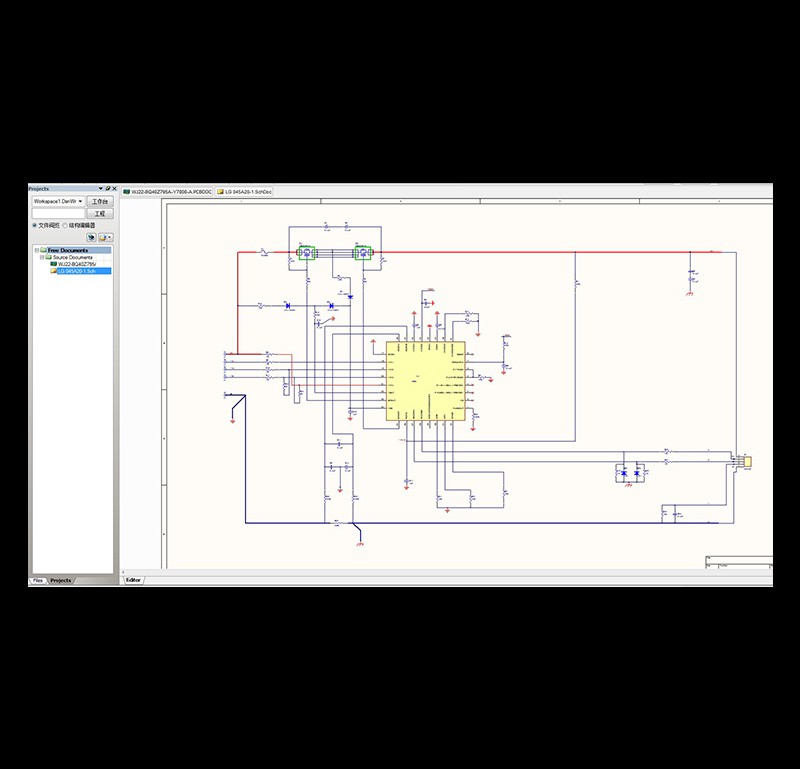Collapse the Source Documents tree node
Viewport: 800px width, 769px height.
point(42,258)
